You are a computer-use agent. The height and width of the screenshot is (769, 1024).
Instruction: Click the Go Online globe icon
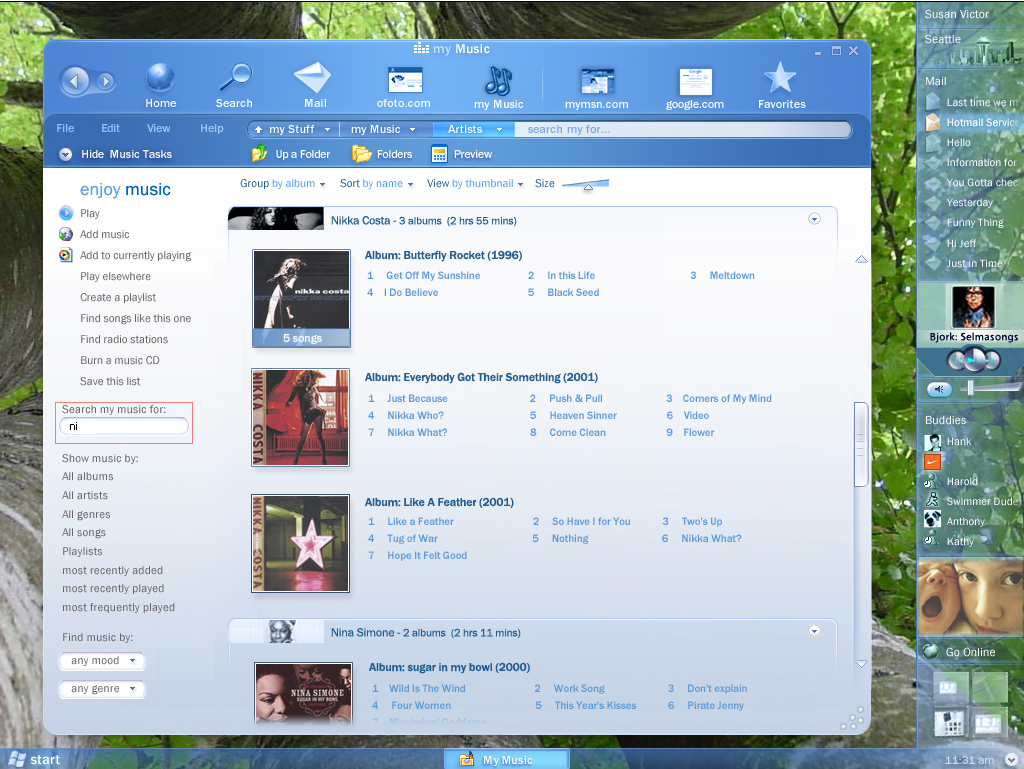coord(931,651)
